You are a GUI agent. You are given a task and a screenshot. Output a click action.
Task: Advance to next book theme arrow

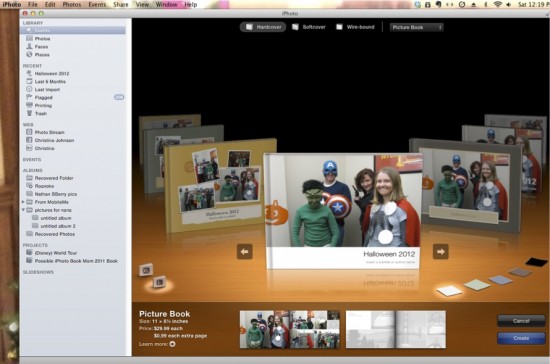pyautogui.click(x=441, y=251)
